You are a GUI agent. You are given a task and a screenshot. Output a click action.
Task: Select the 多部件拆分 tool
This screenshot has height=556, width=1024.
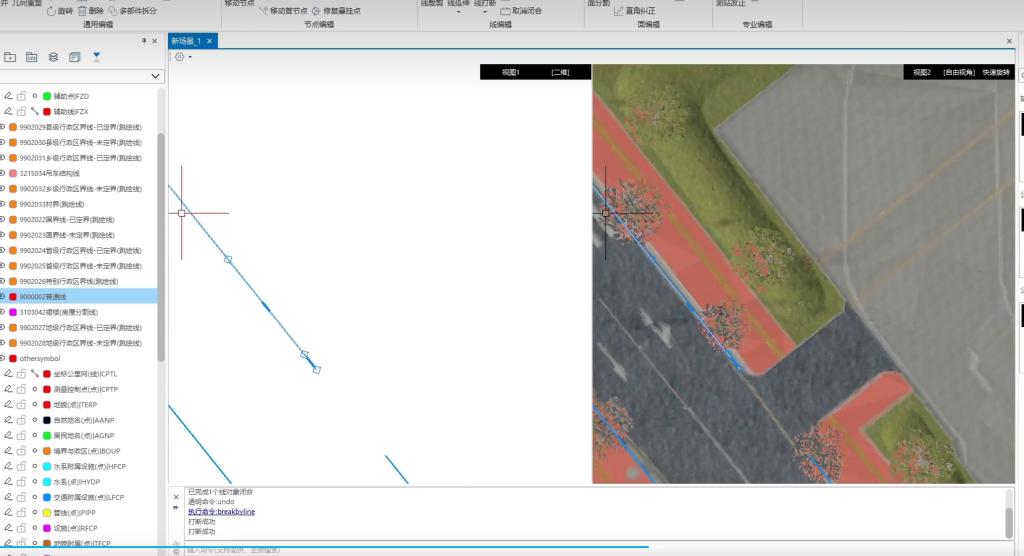131,10
